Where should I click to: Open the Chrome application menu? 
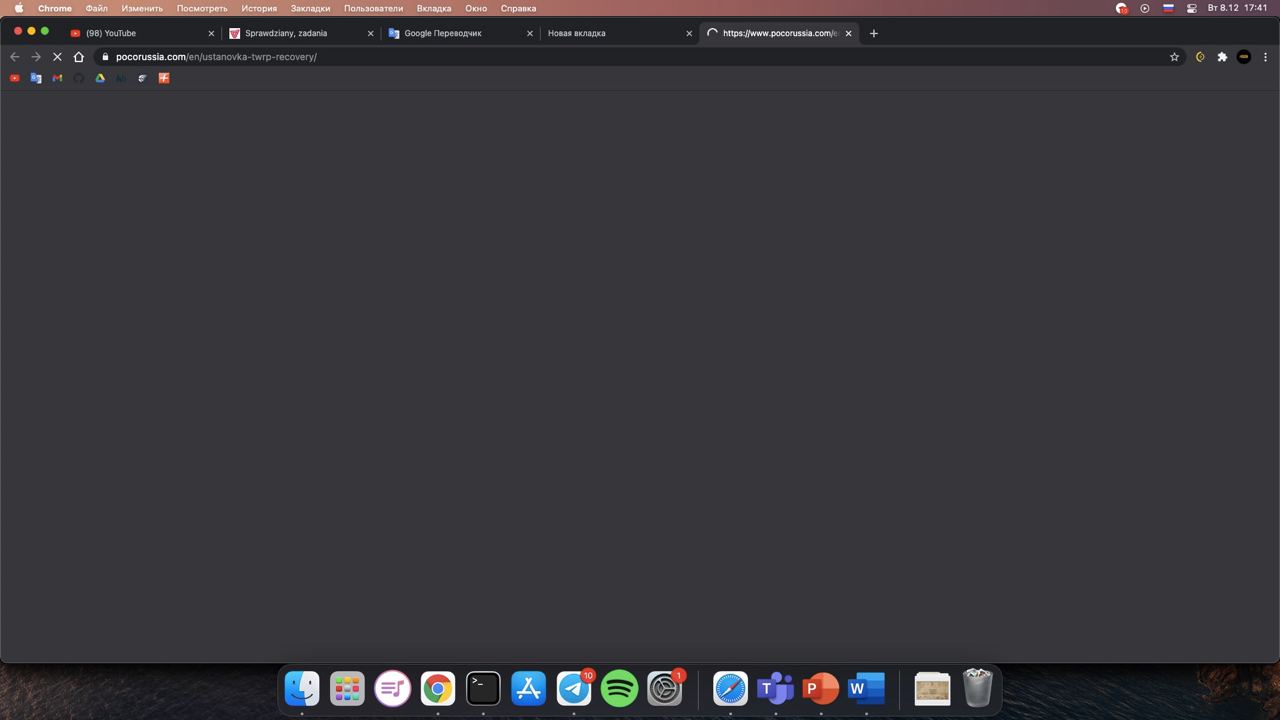pos(55,8)
